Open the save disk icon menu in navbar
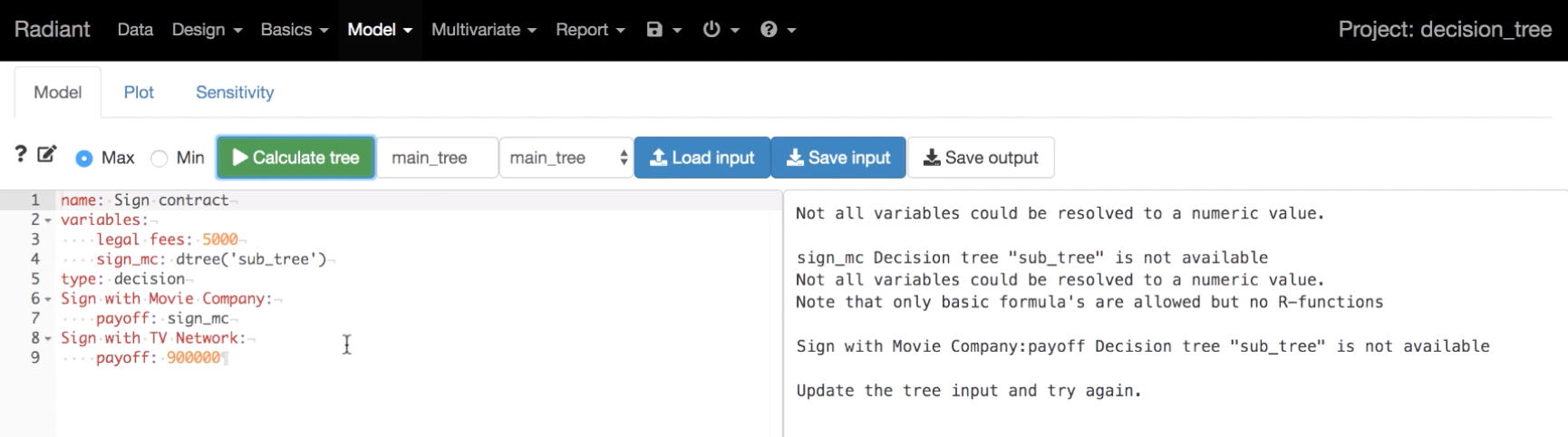This screenshot has height=437, width=1568. [663, 30]
